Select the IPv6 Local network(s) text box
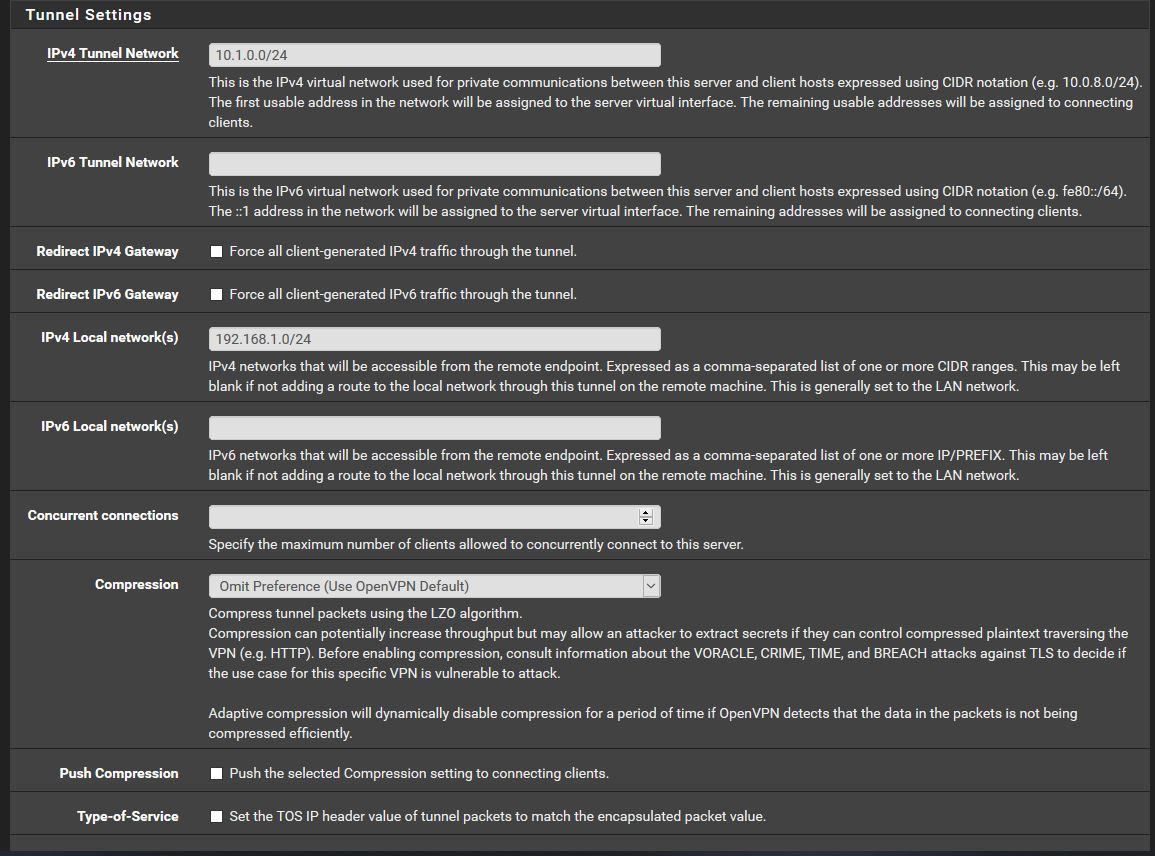The width and height of the screenshot is (1155, 856). 434,428
